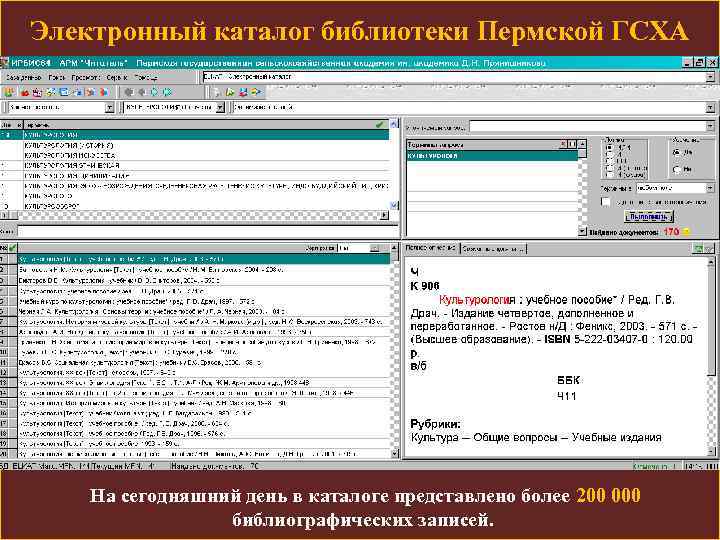Switch to the Полное описание tab
The height and width of the screenshot is (540, 720).
pyautogui.click(x=430, y=248)
